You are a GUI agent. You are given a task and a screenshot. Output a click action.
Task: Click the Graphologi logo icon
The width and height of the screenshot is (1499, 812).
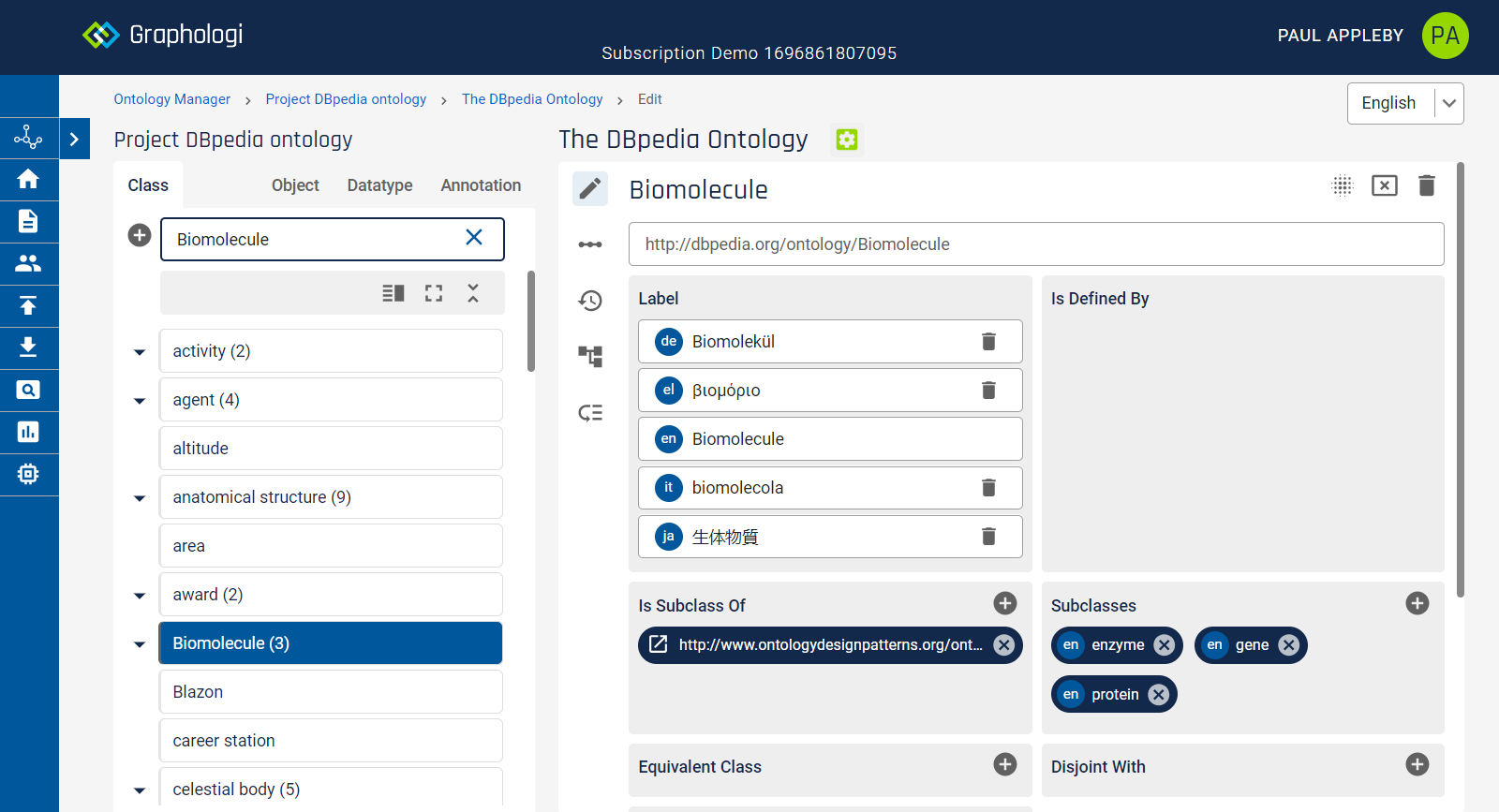tap(101, 35)
